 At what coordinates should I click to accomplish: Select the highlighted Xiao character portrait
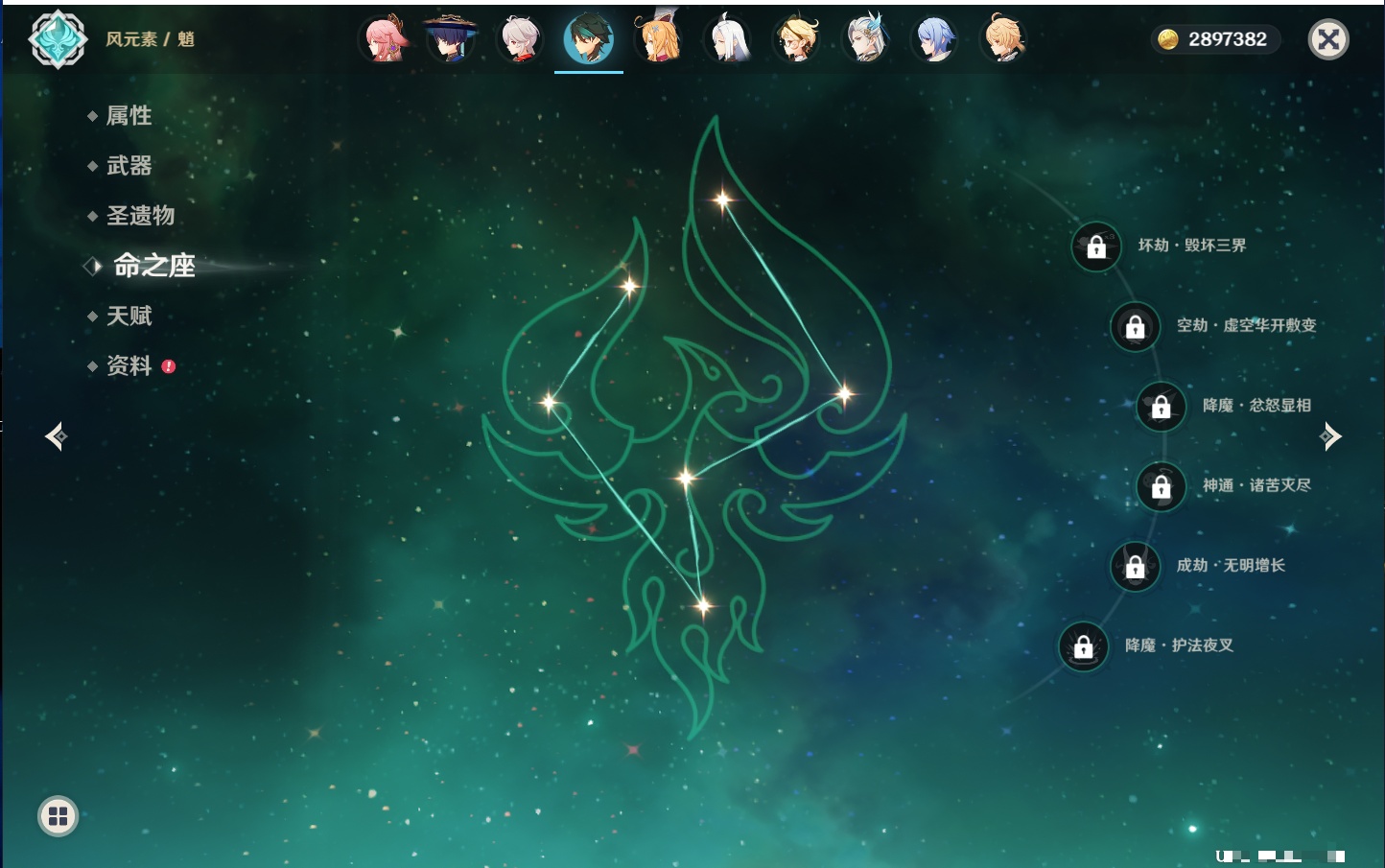coord(589,39)
